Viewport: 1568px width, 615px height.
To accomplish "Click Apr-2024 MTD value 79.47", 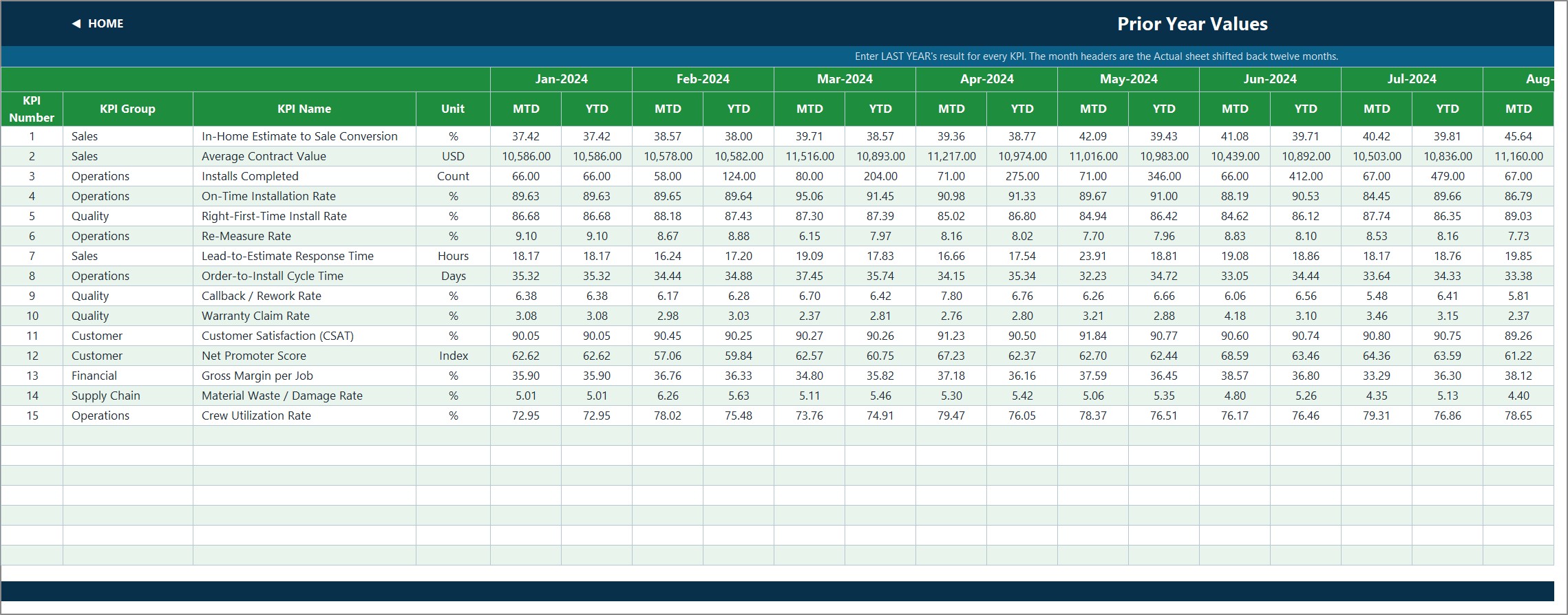I will (x=951, y=416).
